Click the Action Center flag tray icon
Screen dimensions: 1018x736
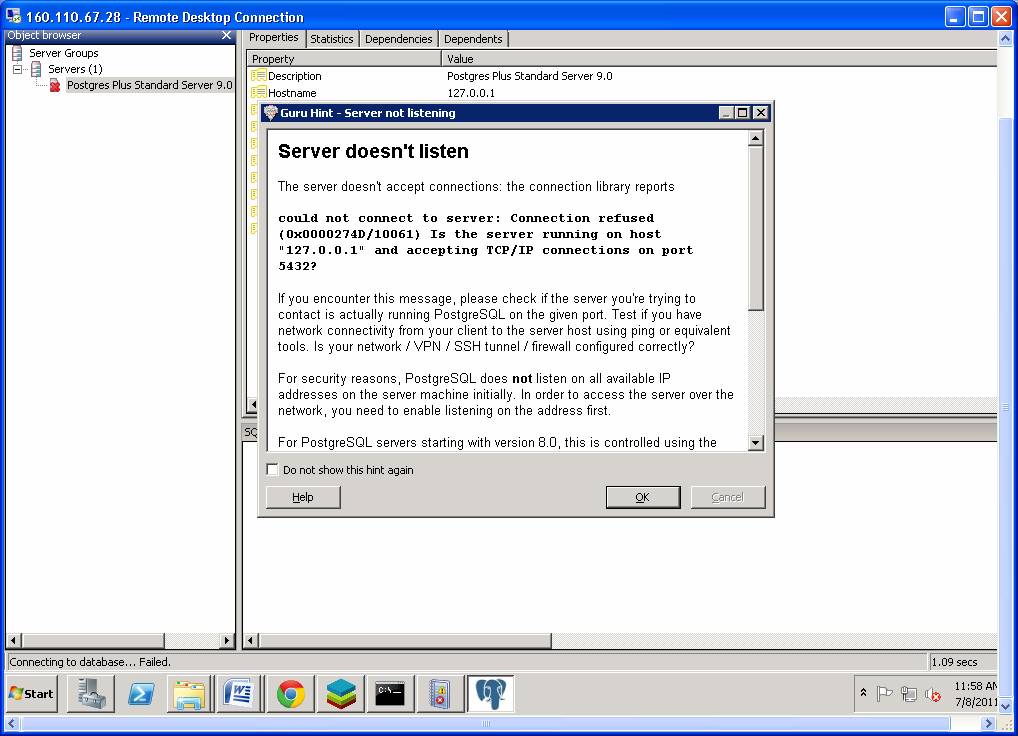click(x=884, y=694)
